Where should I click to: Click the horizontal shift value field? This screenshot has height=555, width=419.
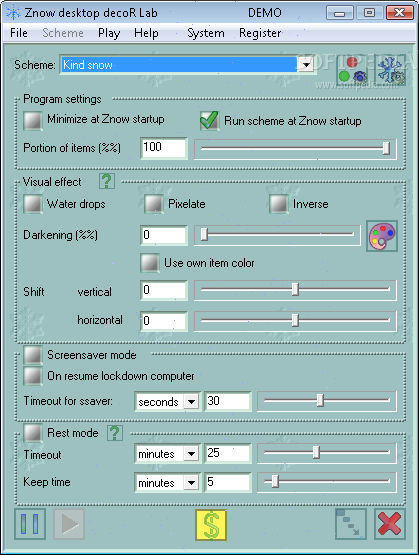(163, 321)
